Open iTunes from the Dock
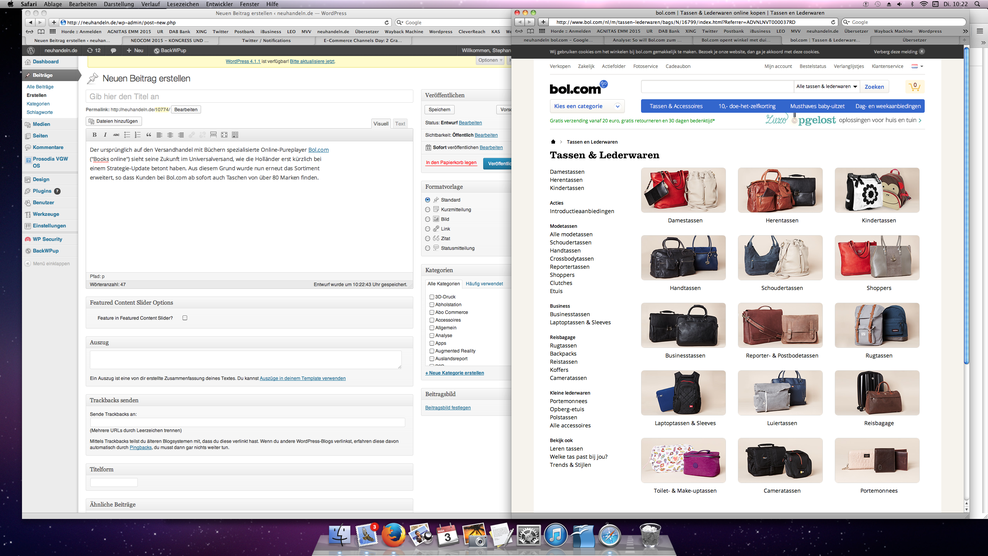Viewport: 988px width, 556px height. tap(556, 535)
